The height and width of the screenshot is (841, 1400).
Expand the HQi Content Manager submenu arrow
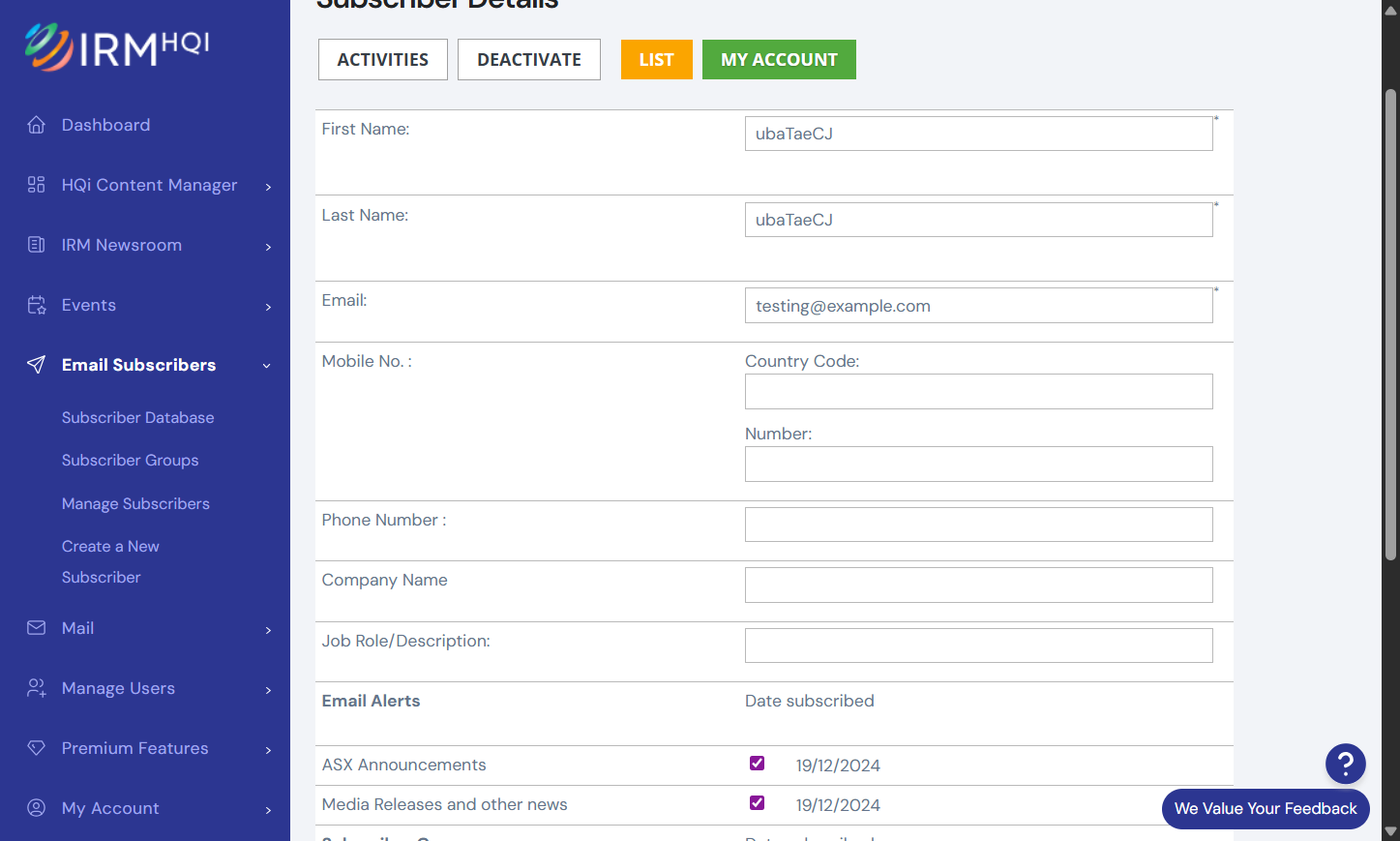click(x=268, y=187)
